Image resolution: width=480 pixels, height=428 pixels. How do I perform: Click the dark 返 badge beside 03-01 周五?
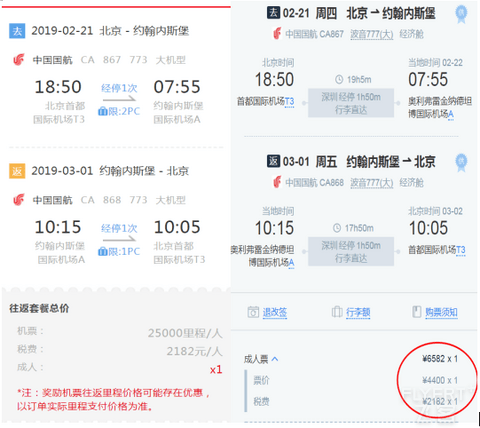pyautogui.click(x=273, y=161)
